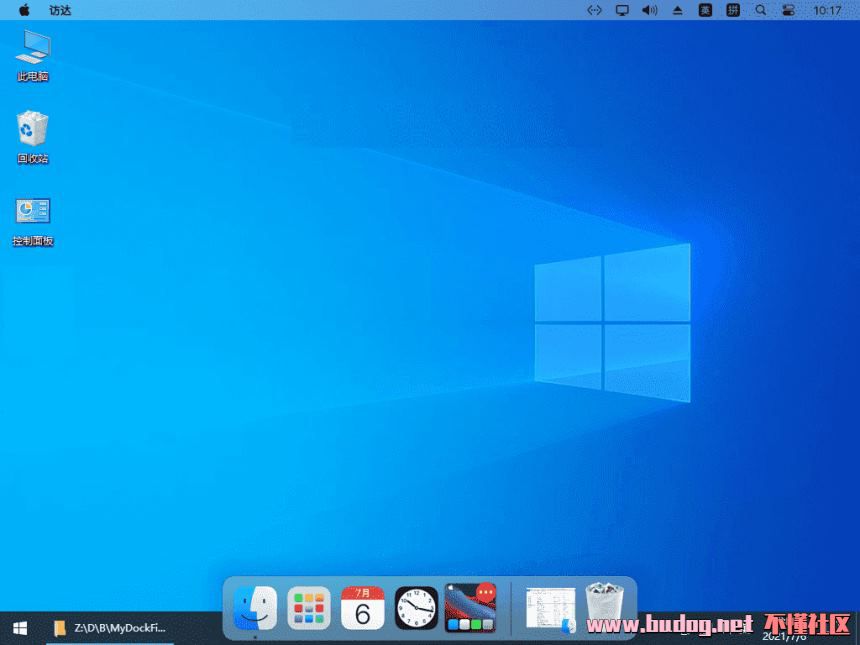Open the control center toggles icon
Viewport: 860px width, 645px height.
tap(788, 10)
